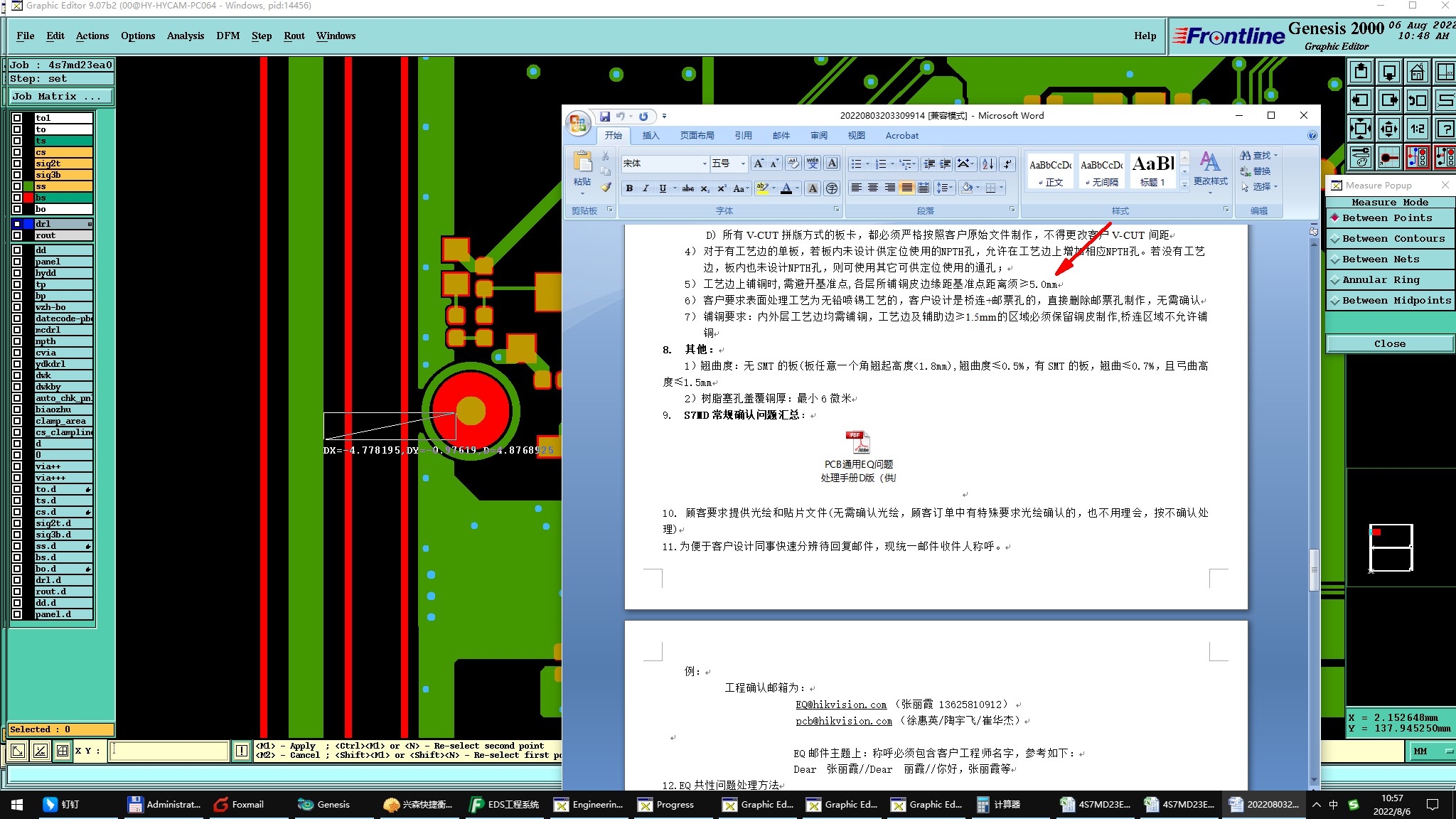Open the DFM menu

[x=227, y=36]
